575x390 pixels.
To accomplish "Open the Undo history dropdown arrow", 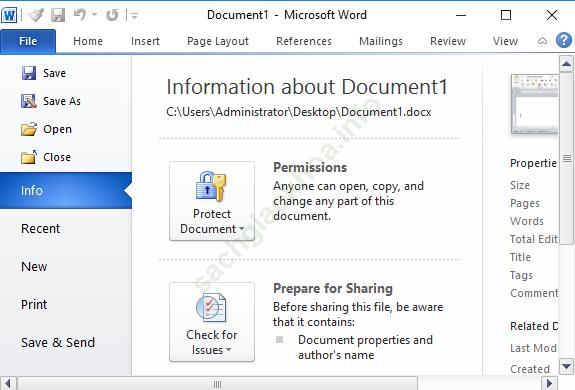I will (x=95, y=15).
